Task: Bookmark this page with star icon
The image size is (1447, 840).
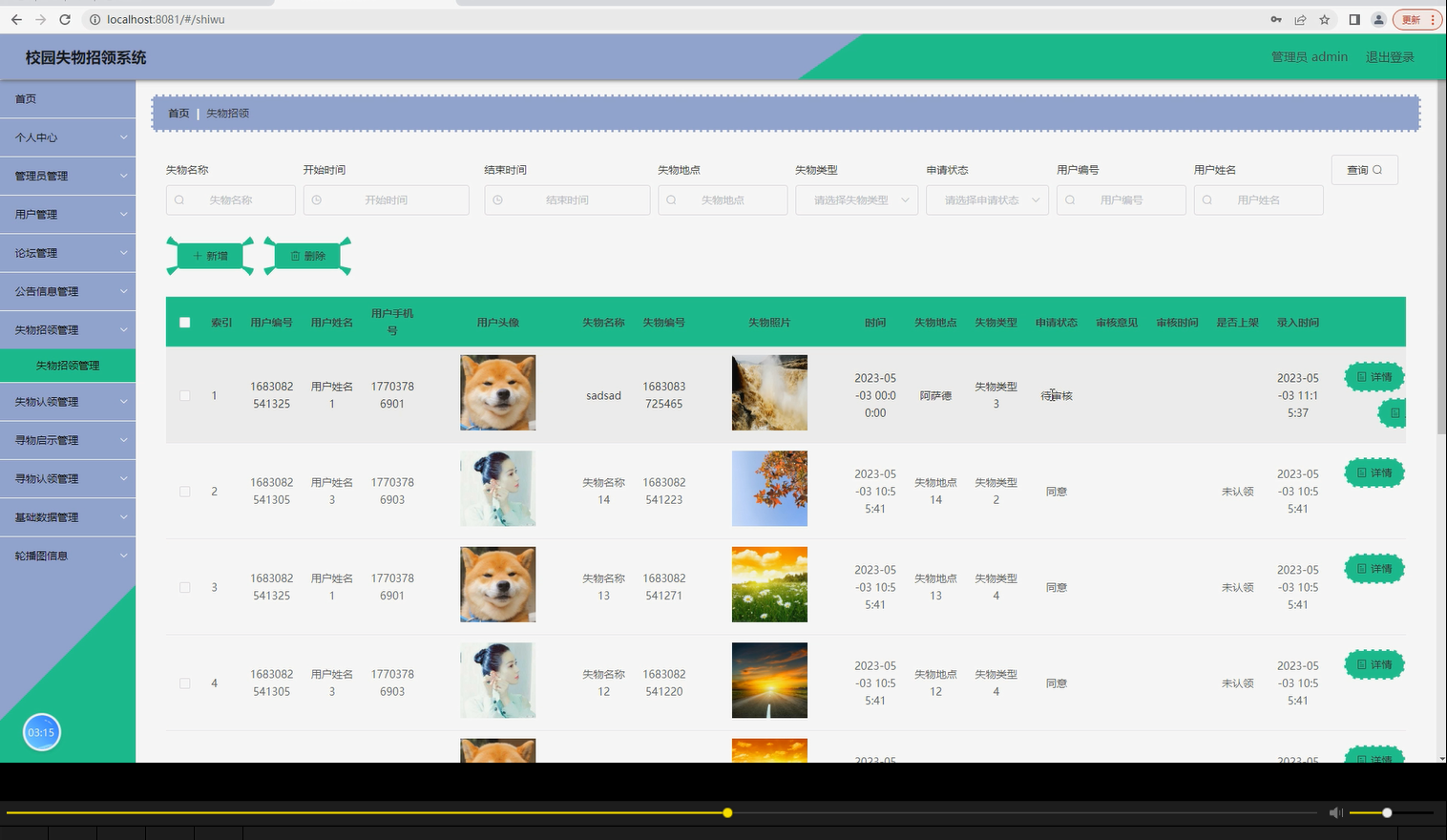Action: (x=1325, y=19)
